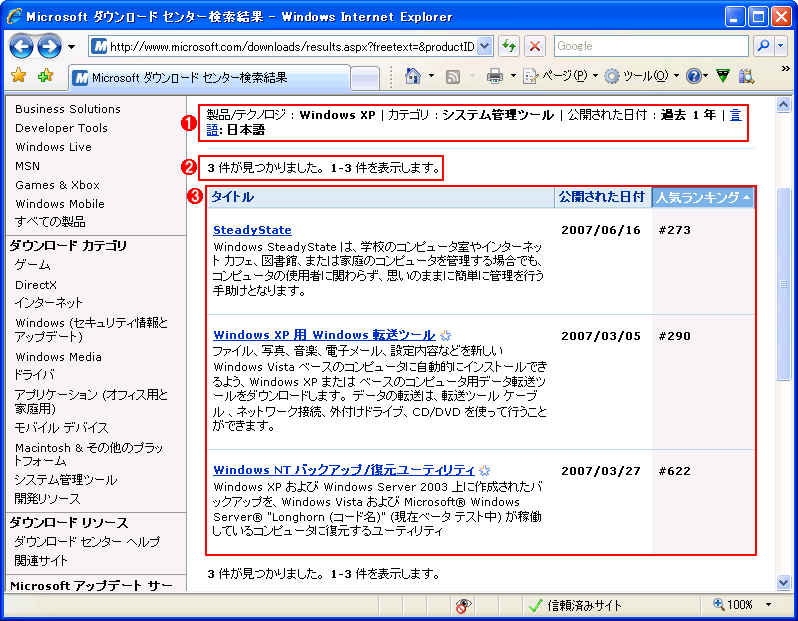Open Windows XP 用 Windows 転送ツール link
798x621 pixels.
[x=324, y=335]
